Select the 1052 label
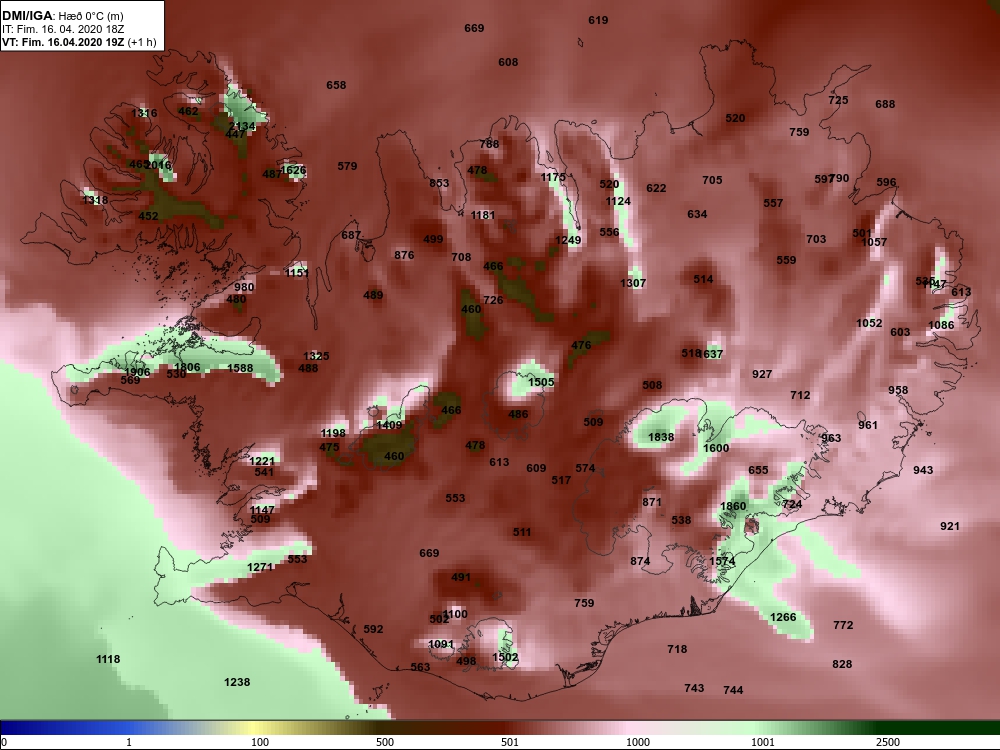1000x750 pixels. 869,323
